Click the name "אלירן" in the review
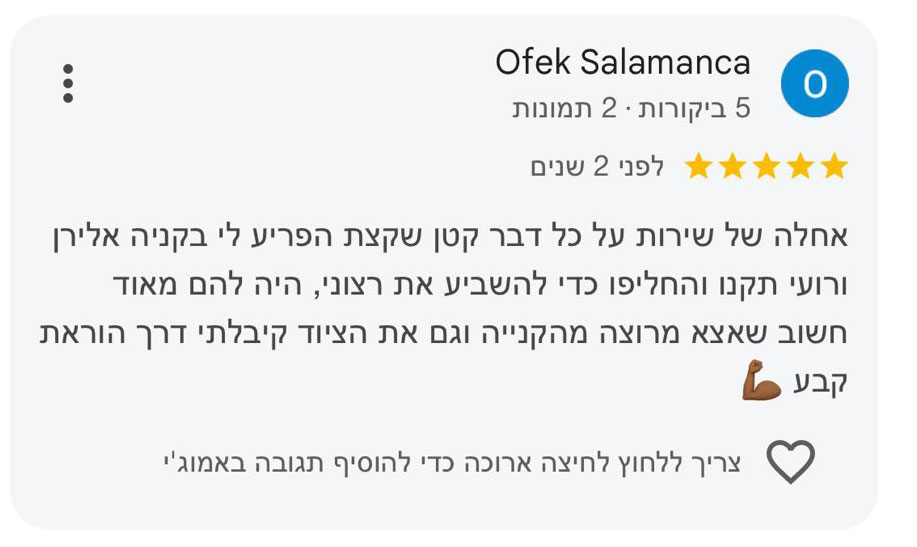 pyautogui.click(x=86, y=237)
